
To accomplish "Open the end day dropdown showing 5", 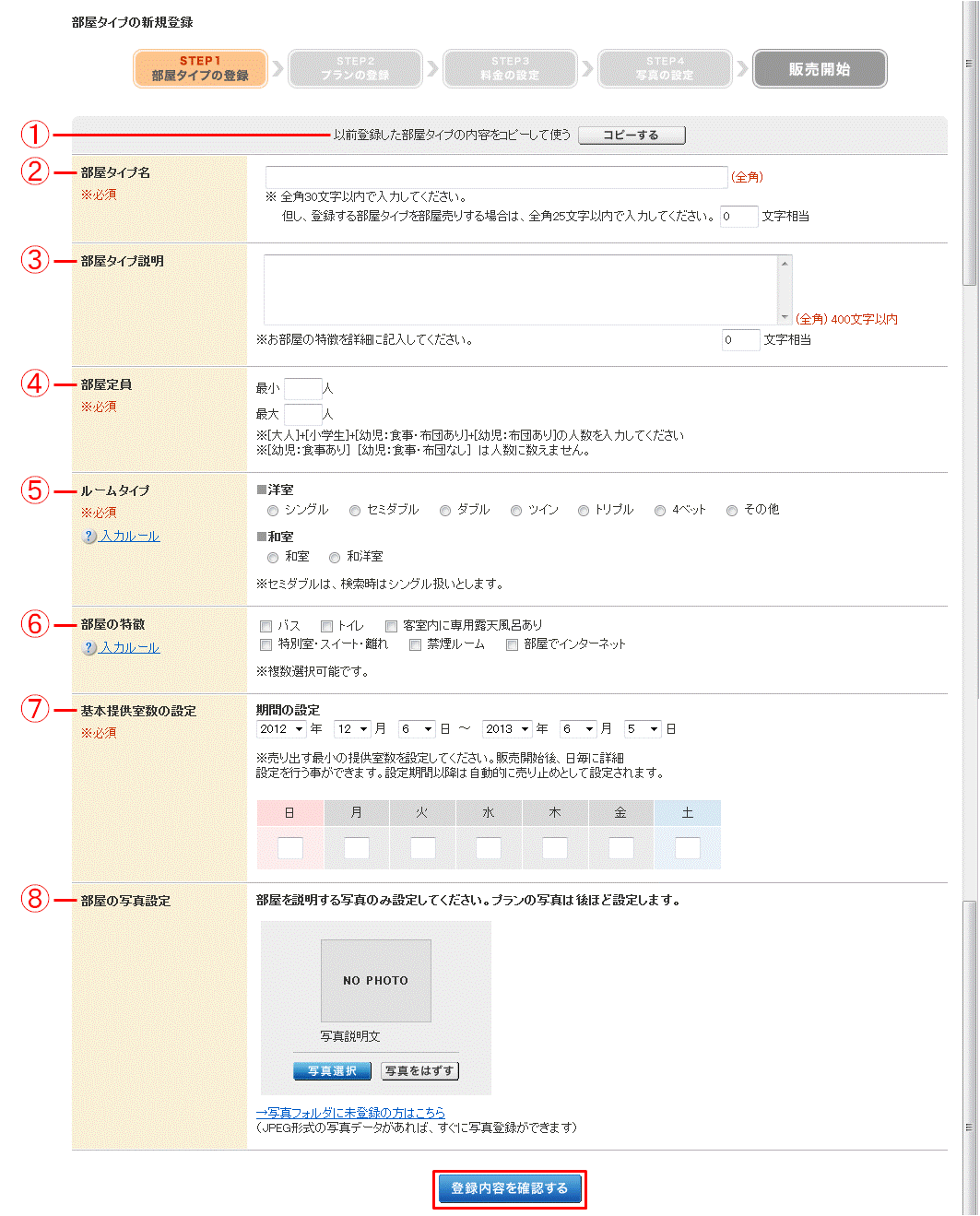I will [x=643, y=728].
